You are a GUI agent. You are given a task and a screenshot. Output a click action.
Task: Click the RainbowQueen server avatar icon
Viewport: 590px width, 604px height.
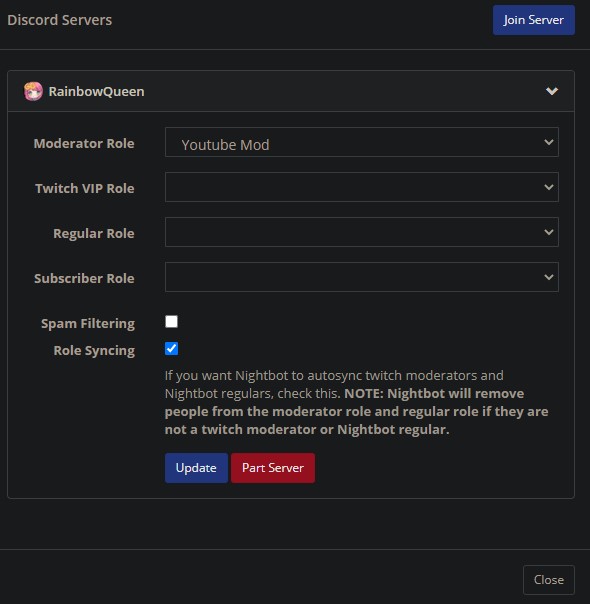(x=33, y=91)
